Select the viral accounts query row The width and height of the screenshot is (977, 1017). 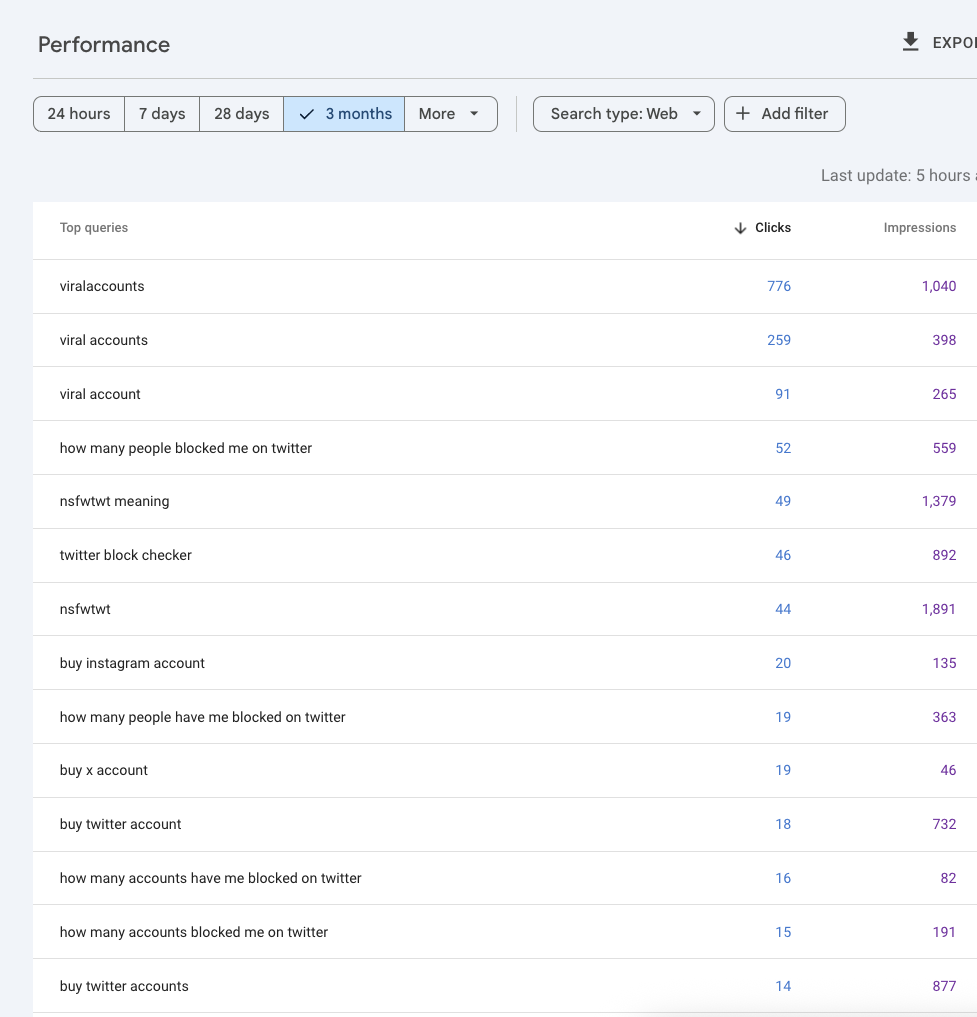104,340
